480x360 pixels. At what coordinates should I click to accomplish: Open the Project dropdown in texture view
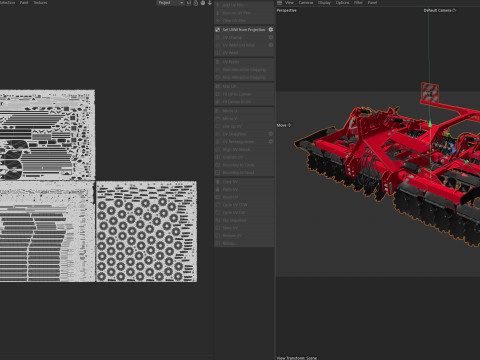171,3
